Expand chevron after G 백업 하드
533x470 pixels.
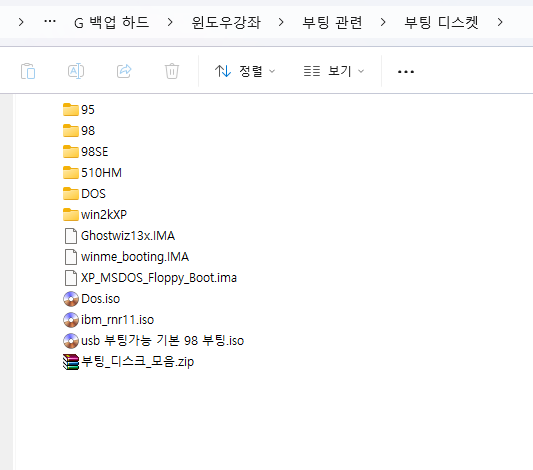pyautogui.click(x=170, y=22)
